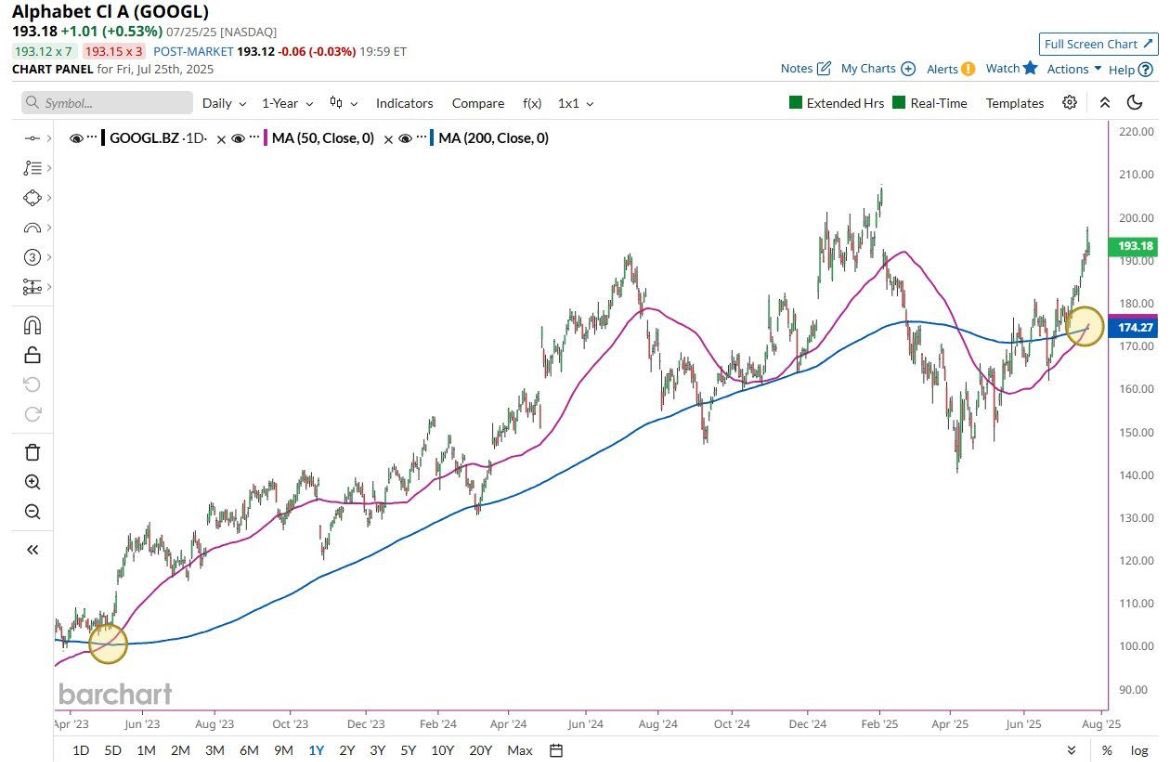
Task: Open the MA (50, Close, 0) ellipsis menu
Action: (254, 137)
